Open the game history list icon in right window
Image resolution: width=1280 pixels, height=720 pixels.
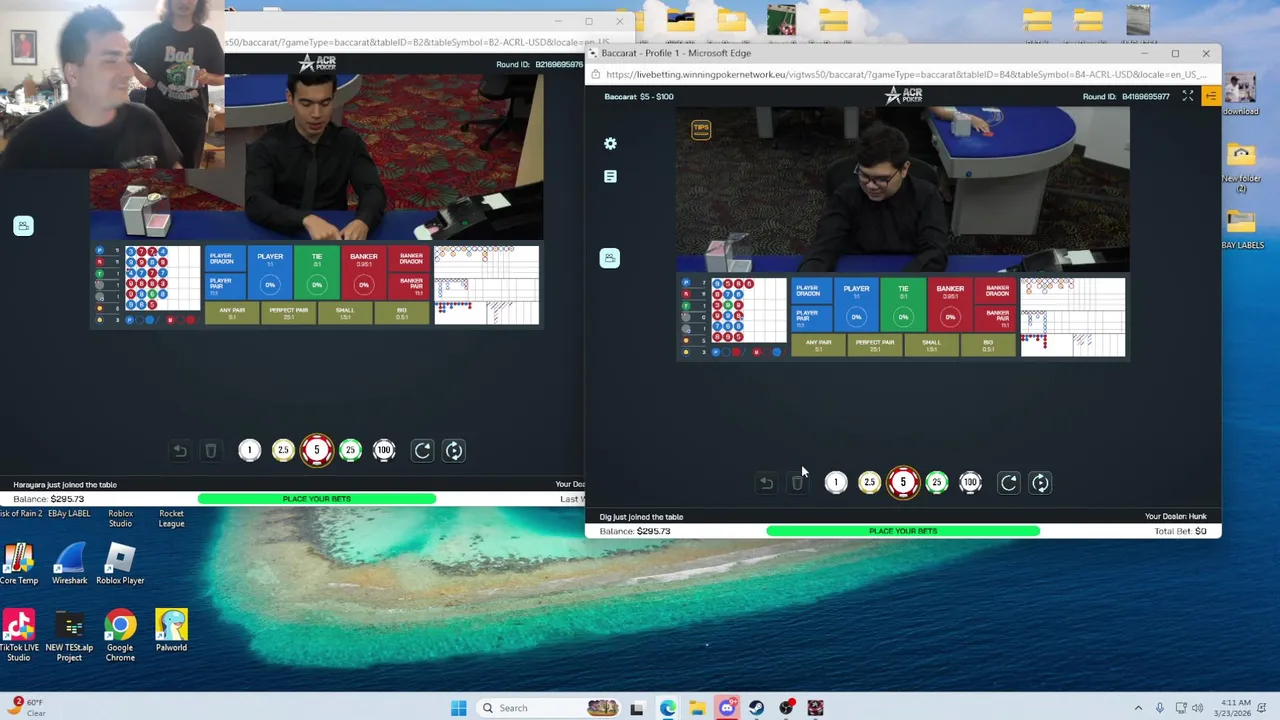610,176
